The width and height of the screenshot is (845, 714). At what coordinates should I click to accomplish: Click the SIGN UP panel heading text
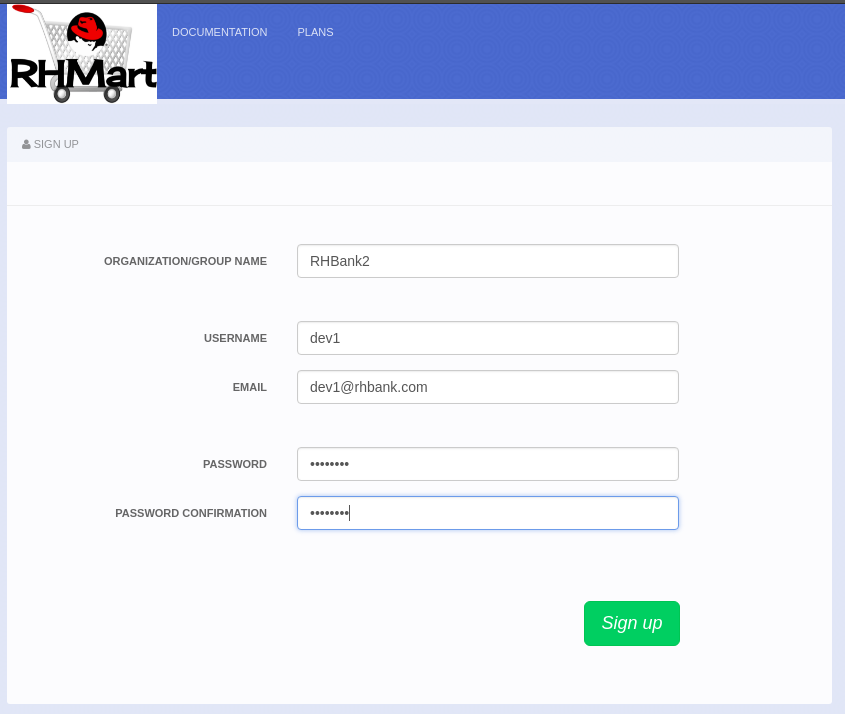coord(56,144)
